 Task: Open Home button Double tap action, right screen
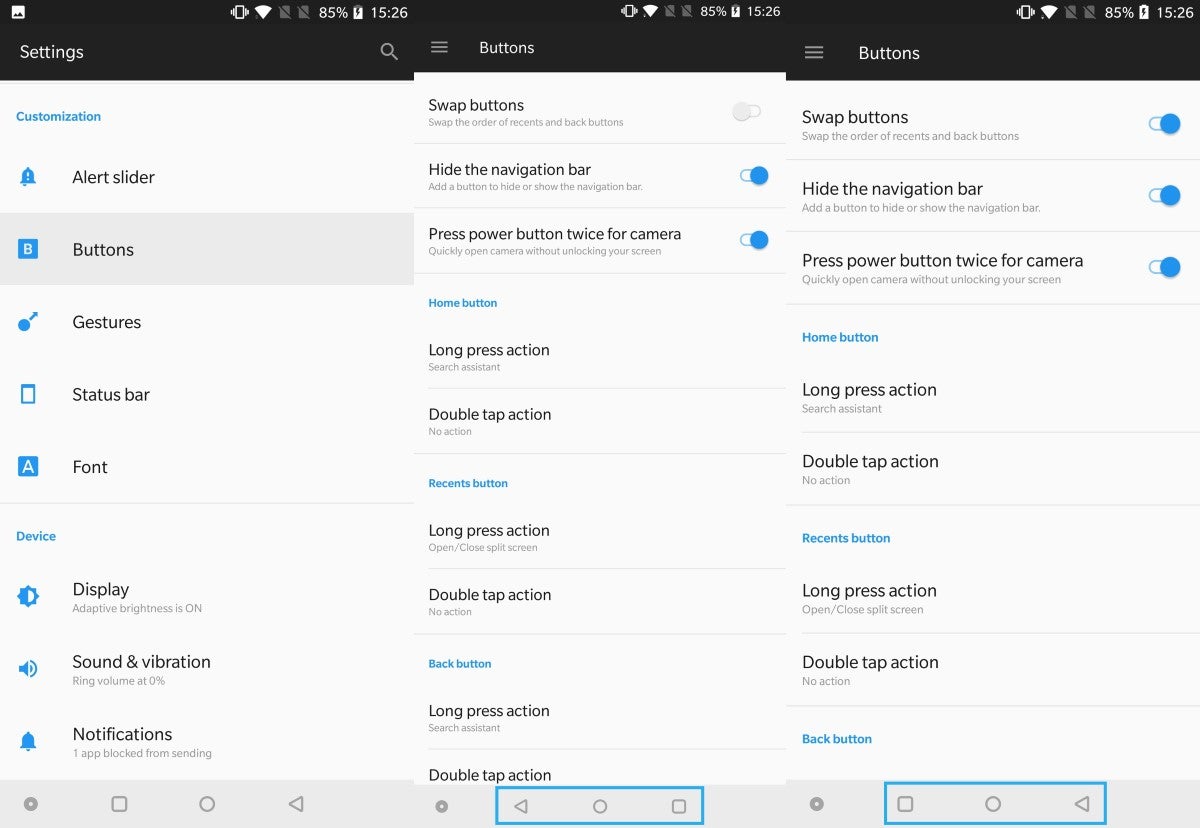(x=993, y=469)
